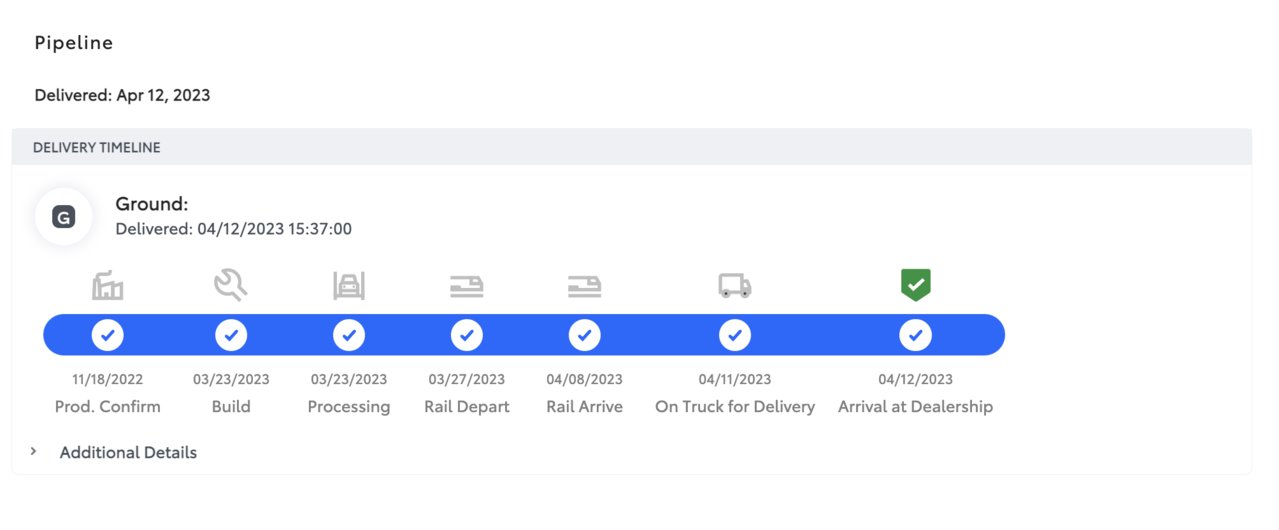The width and height of the screenshot is (1279, 530).
Task: Open the Additional Details section label
Action: tap(128, 453)
